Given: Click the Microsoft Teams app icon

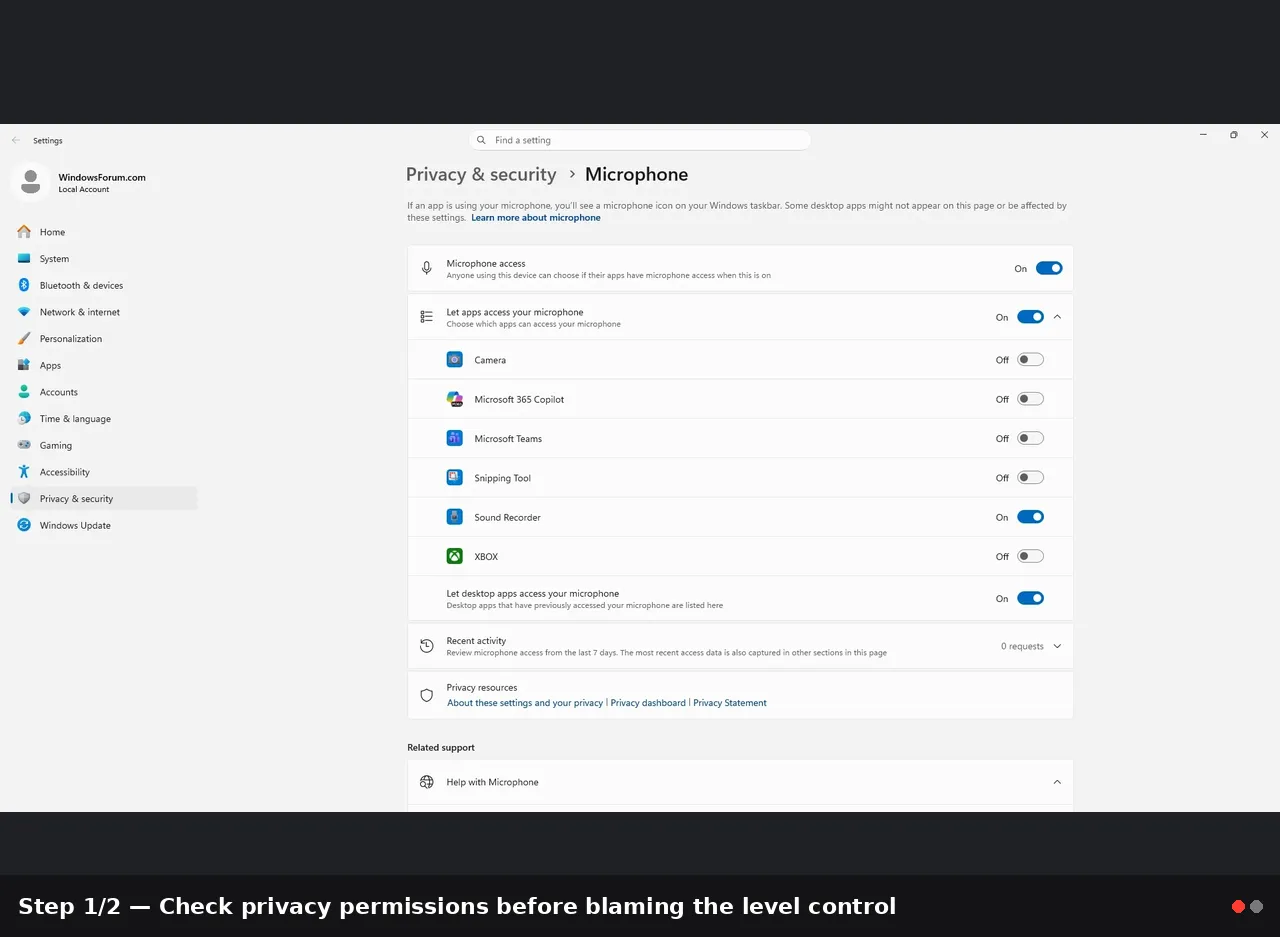Looking at the screenshot, I should (x=455, y=438).
